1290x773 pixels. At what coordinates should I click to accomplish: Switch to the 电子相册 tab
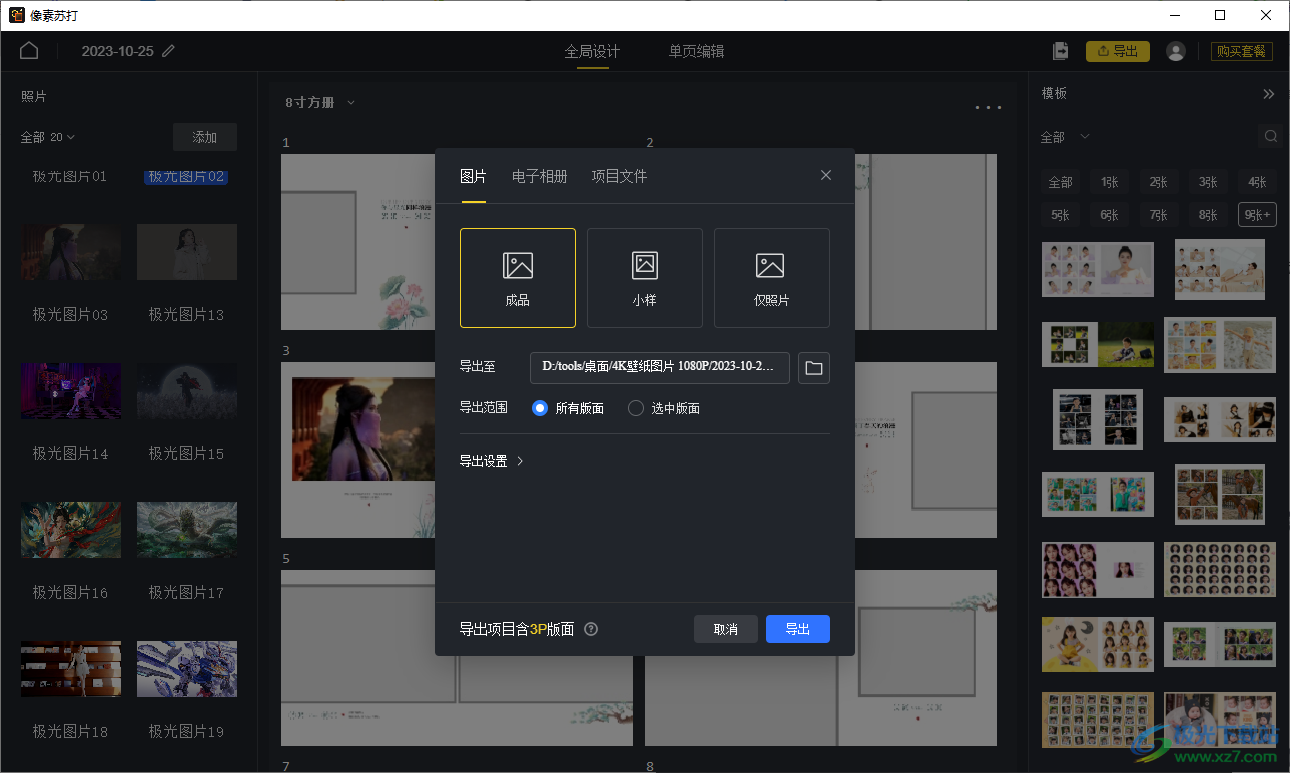pos(539,176)
